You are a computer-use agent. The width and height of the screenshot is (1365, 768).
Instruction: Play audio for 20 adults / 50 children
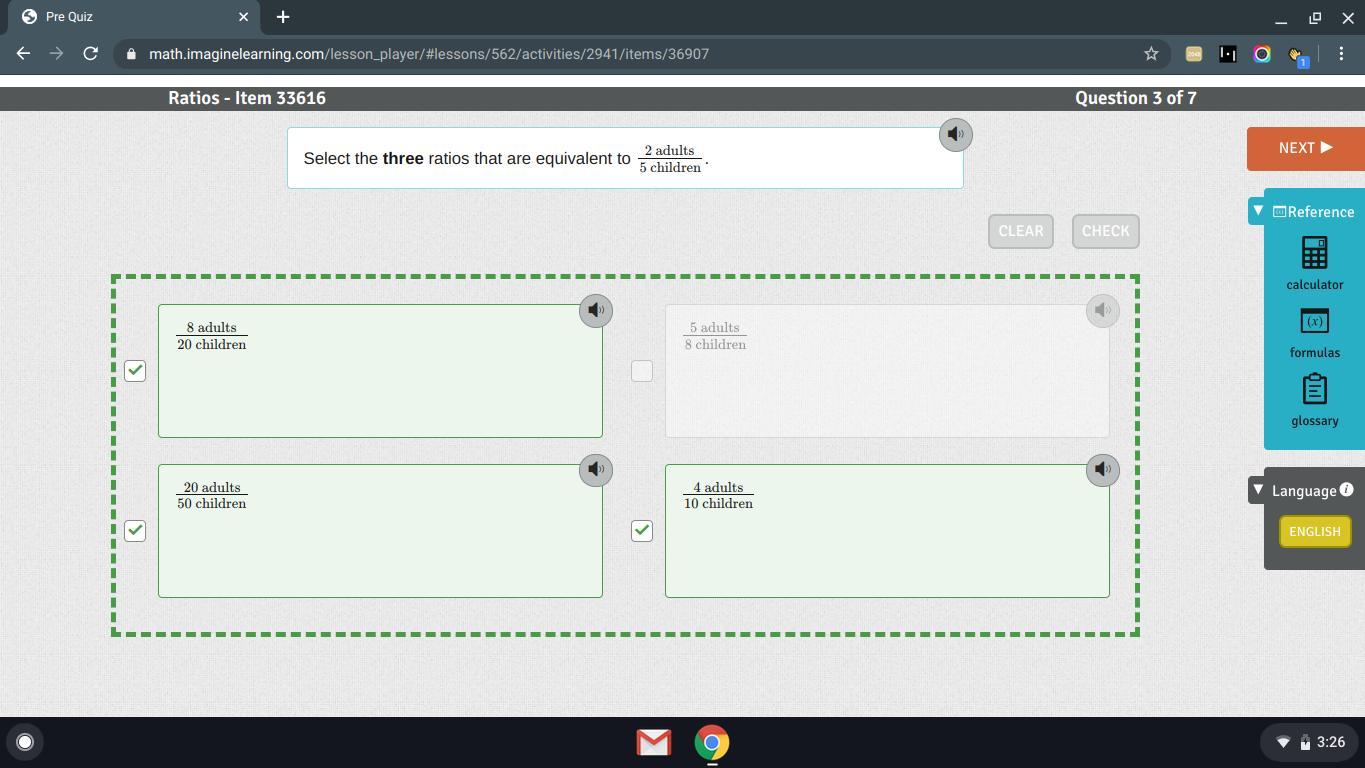pos(596,469)
